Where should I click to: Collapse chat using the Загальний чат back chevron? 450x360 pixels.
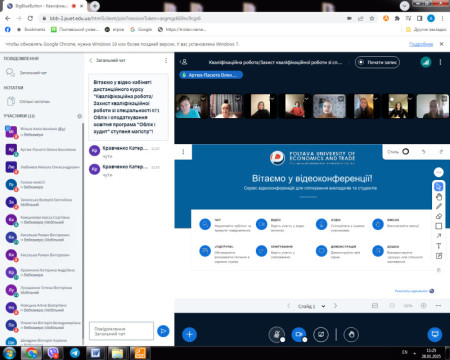pos(91,60)
